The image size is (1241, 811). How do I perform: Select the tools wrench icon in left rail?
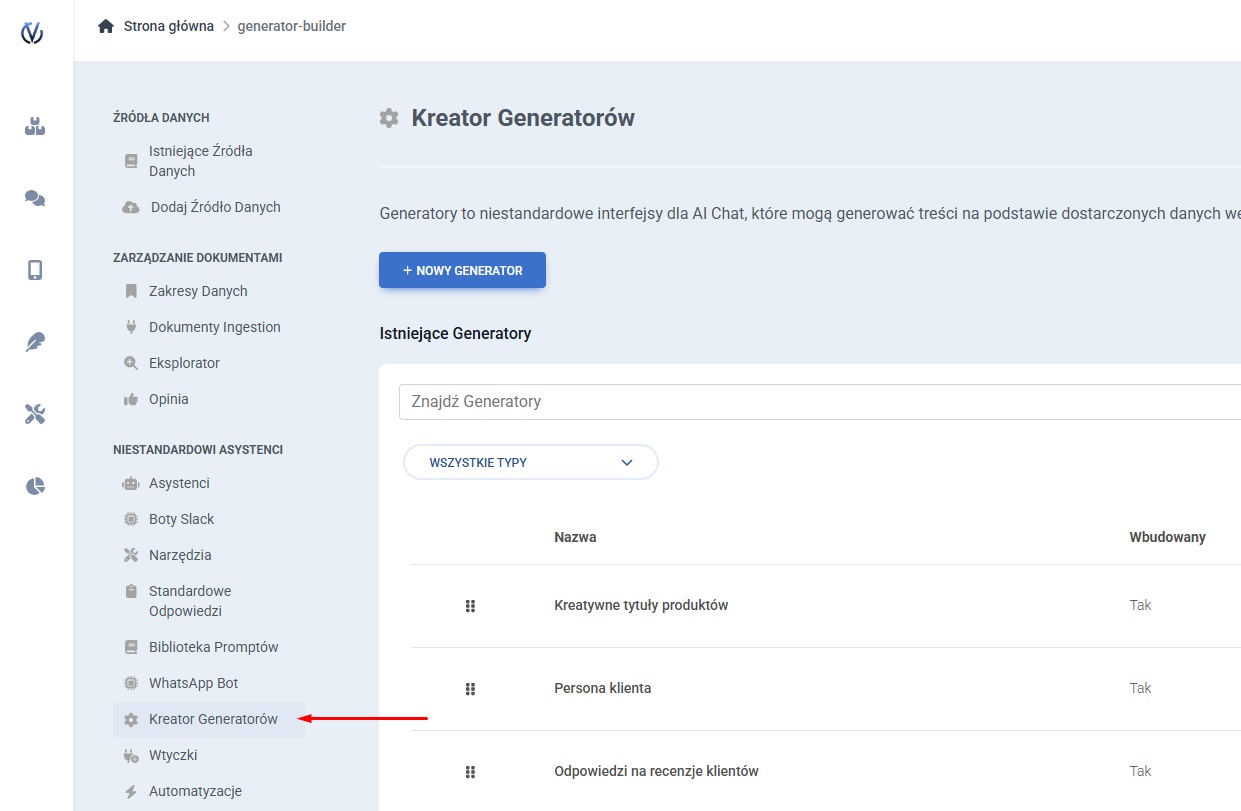point(35,414)
